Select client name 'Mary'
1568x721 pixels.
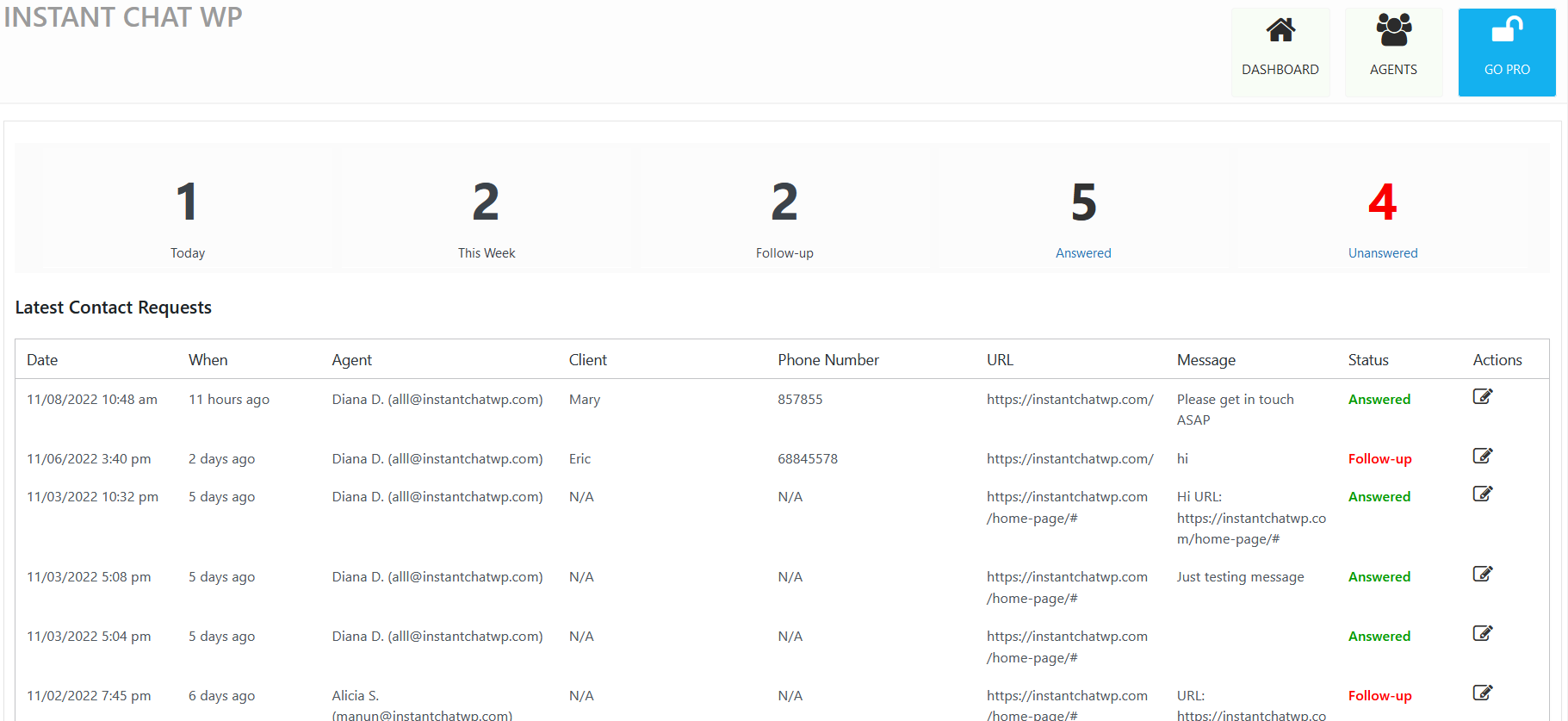[585, 400]
